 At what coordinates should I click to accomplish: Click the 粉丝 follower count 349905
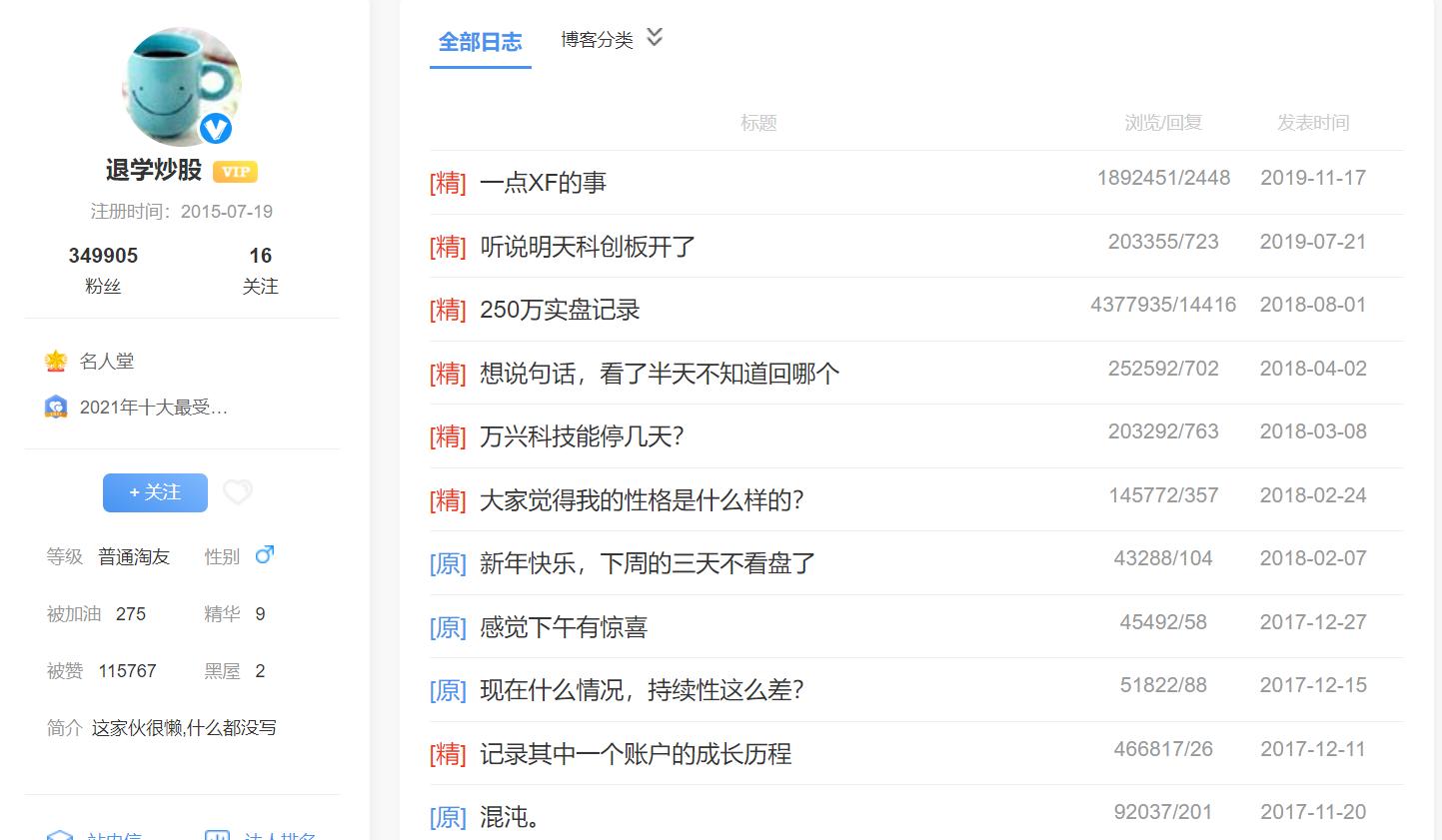click(104, 255)
